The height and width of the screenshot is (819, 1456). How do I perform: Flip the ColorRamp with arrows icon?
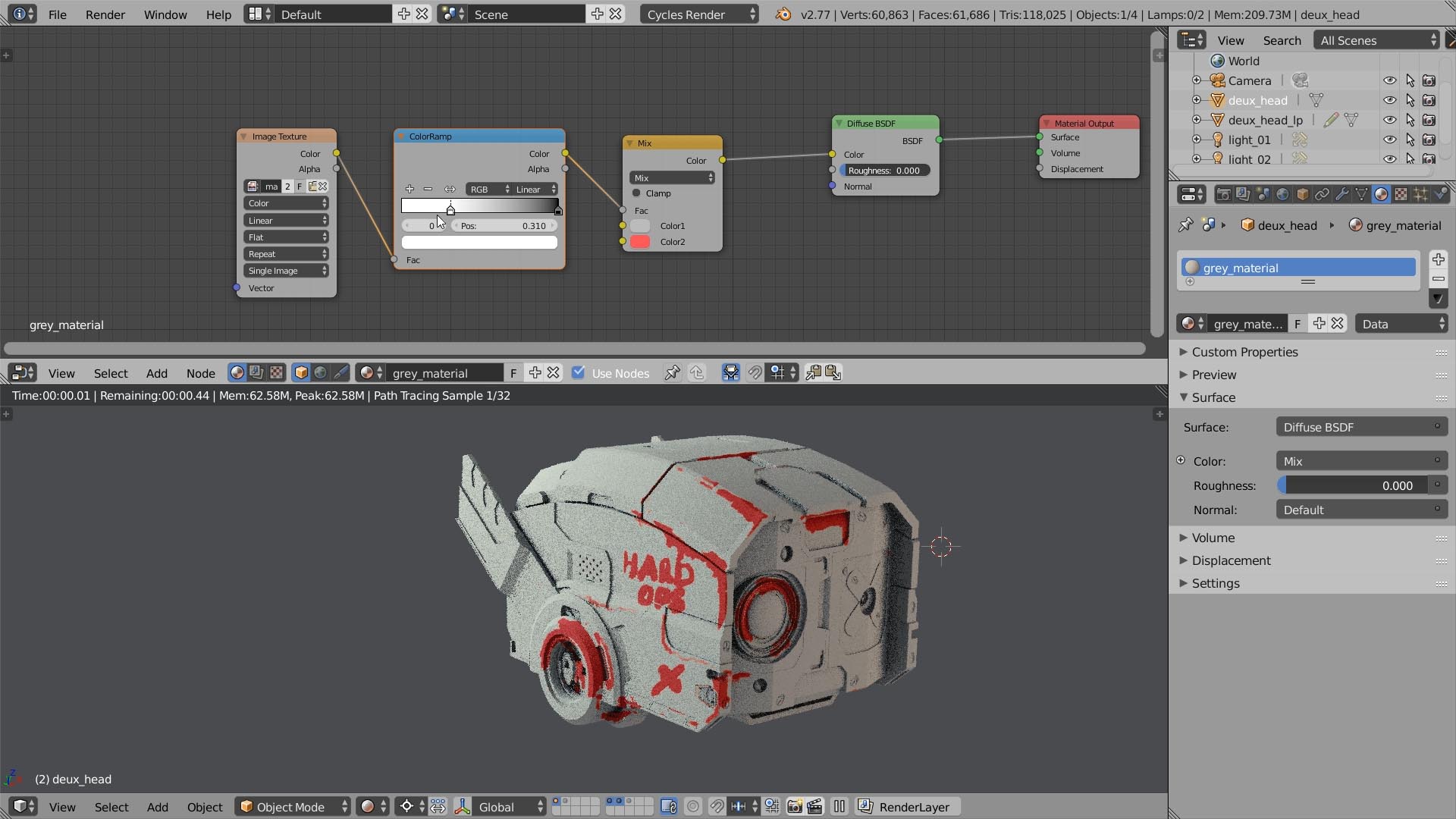coord(450,189)
